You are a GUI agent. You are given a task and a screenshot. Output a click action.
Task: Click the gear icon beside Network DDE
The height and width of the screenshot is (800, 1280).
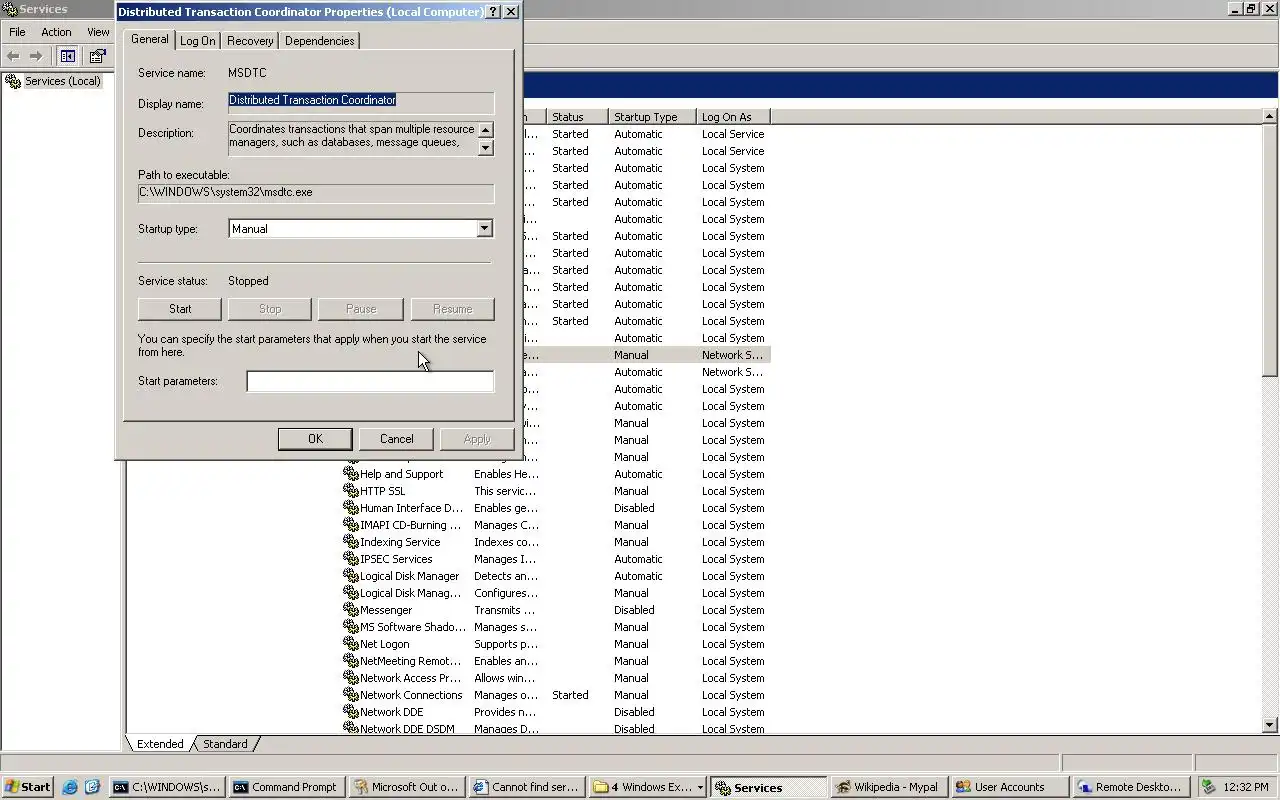point(351,712)
